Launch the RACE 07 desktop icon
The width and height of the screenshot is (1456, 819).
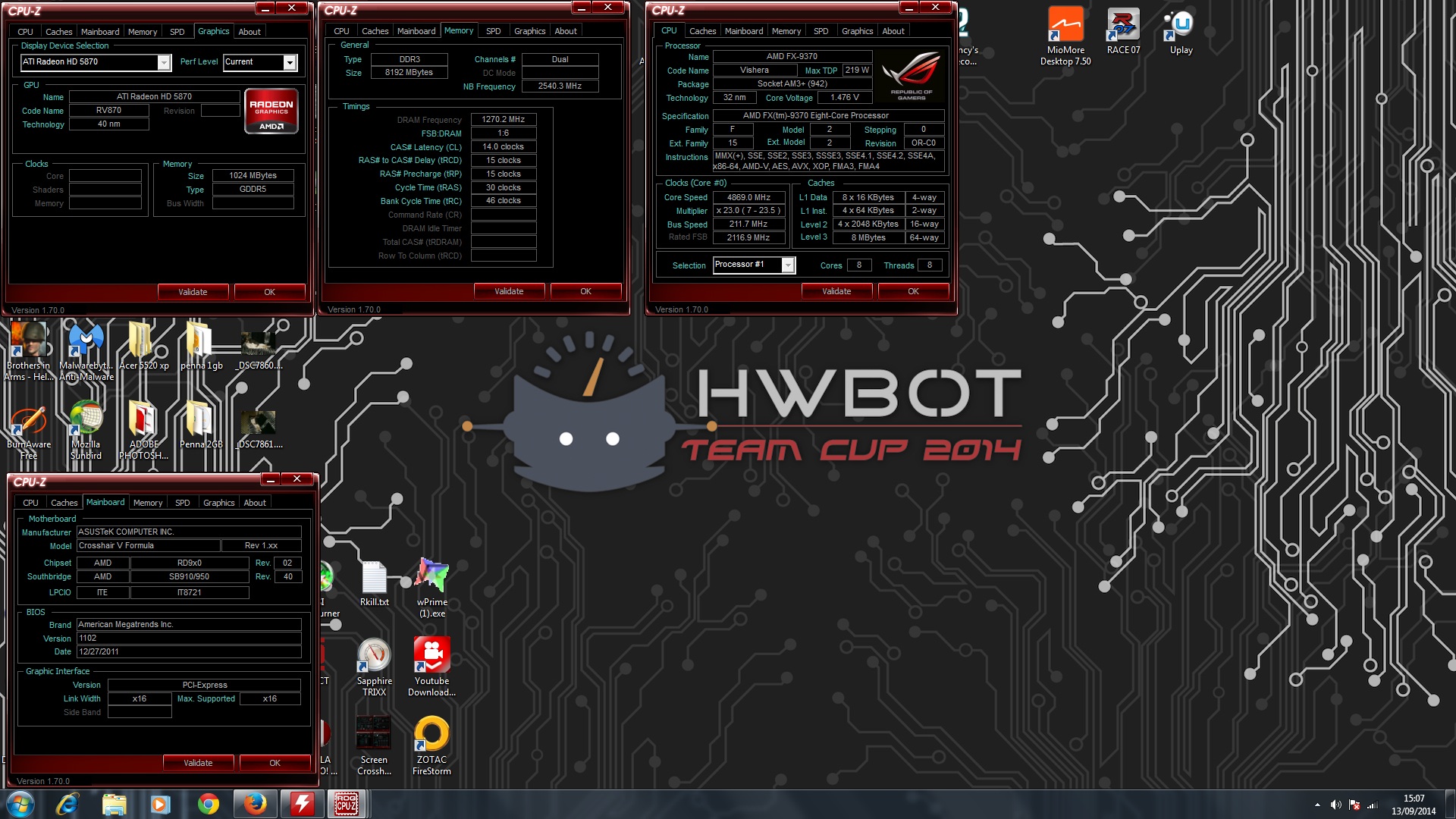(x=1123, y=32)
